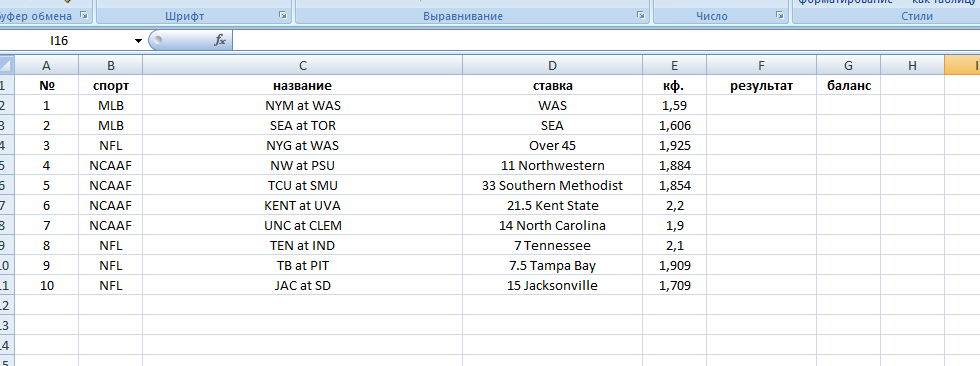Select column E header

674,65
